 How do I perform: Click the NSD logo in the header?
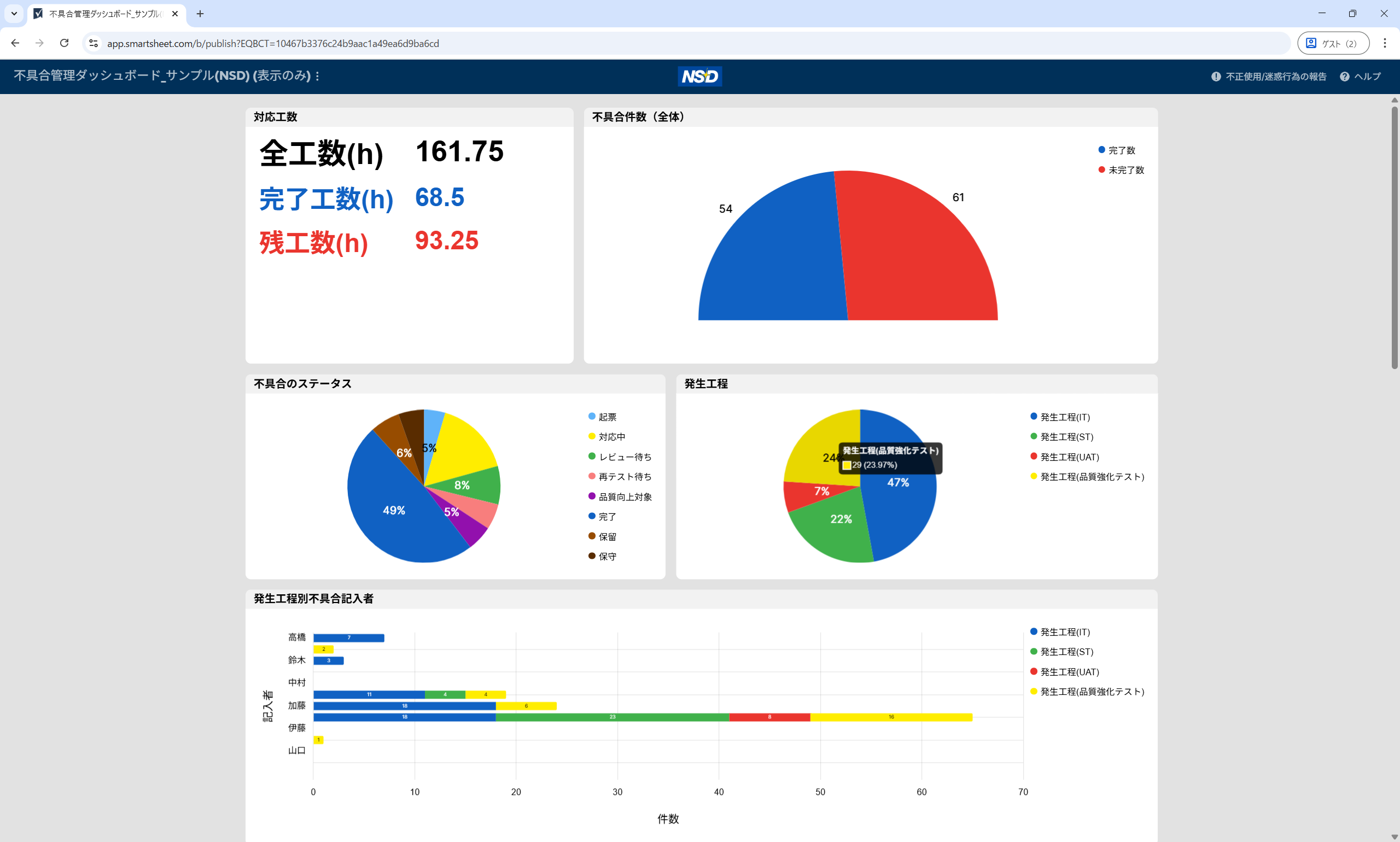pyautogui.click(x=699, y=76)
